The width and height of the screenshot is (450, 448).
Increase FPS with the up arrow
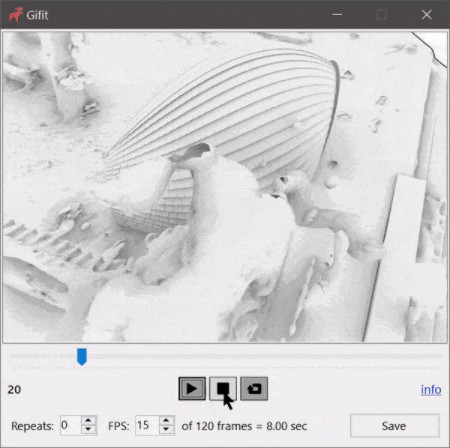click(166, 421)
